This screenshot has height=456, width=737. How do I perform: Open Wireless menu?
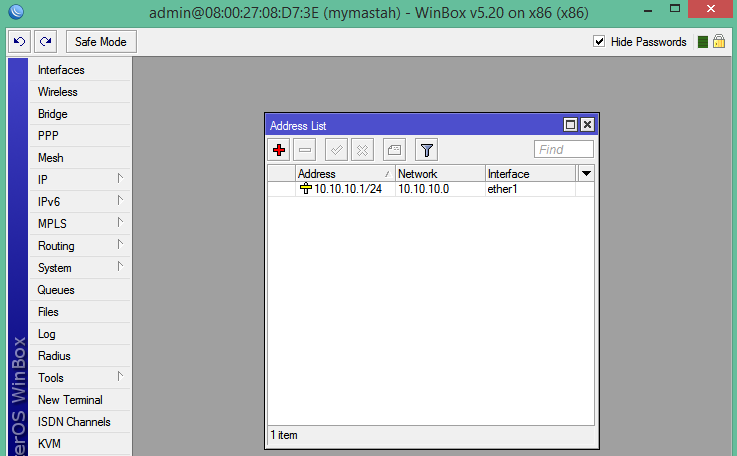click(80, 92)
